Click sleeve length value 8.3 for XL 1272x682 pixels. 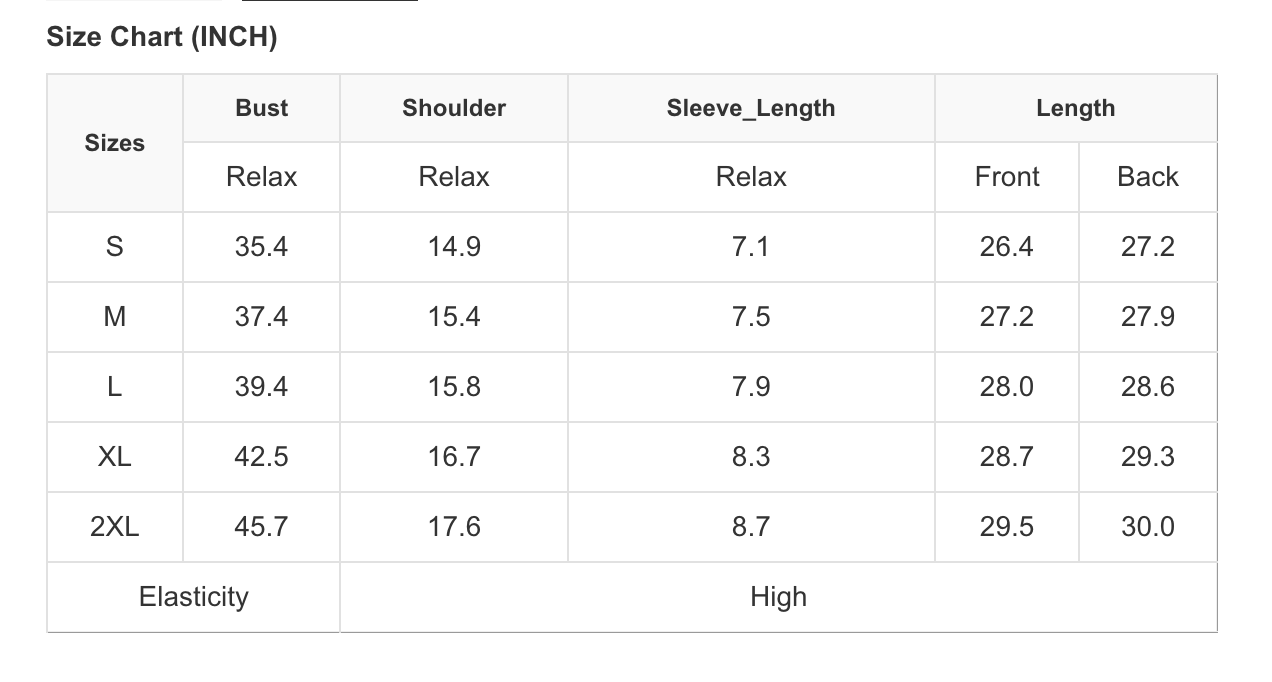pyautogui.click(x=751, y=457)
